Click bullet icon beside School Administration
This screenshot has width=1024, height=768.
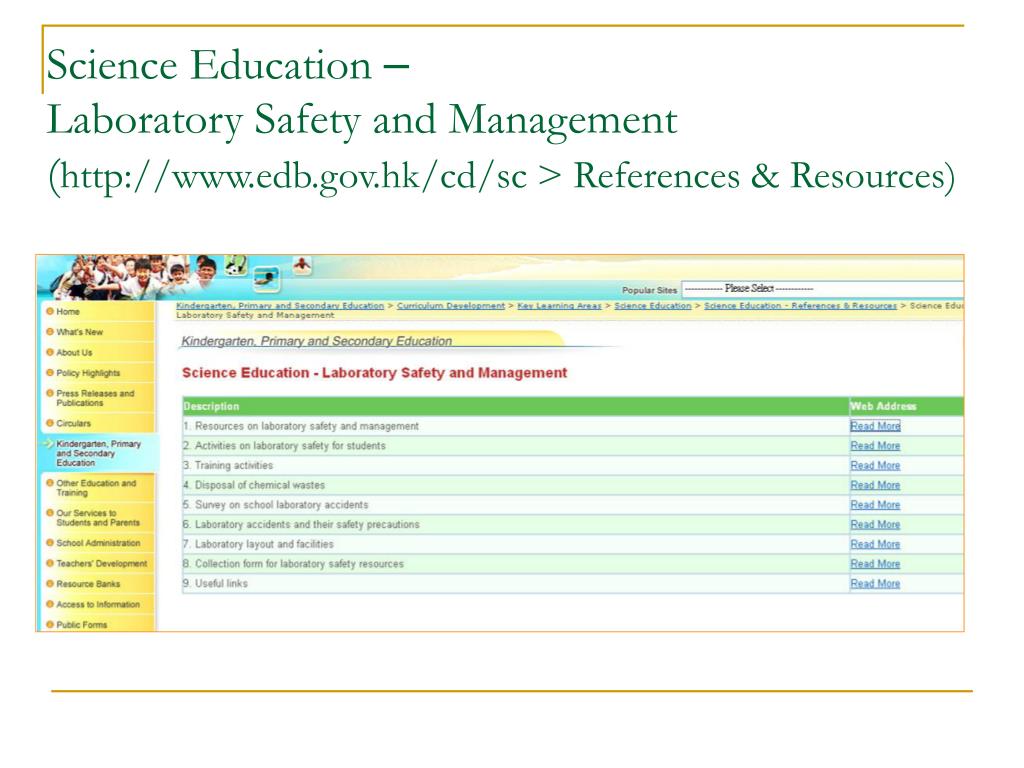point(50,542)
